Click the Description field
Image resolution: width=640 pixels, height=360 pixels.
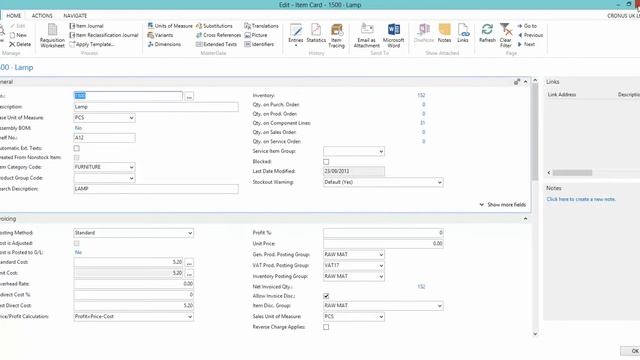coord(156,107)
